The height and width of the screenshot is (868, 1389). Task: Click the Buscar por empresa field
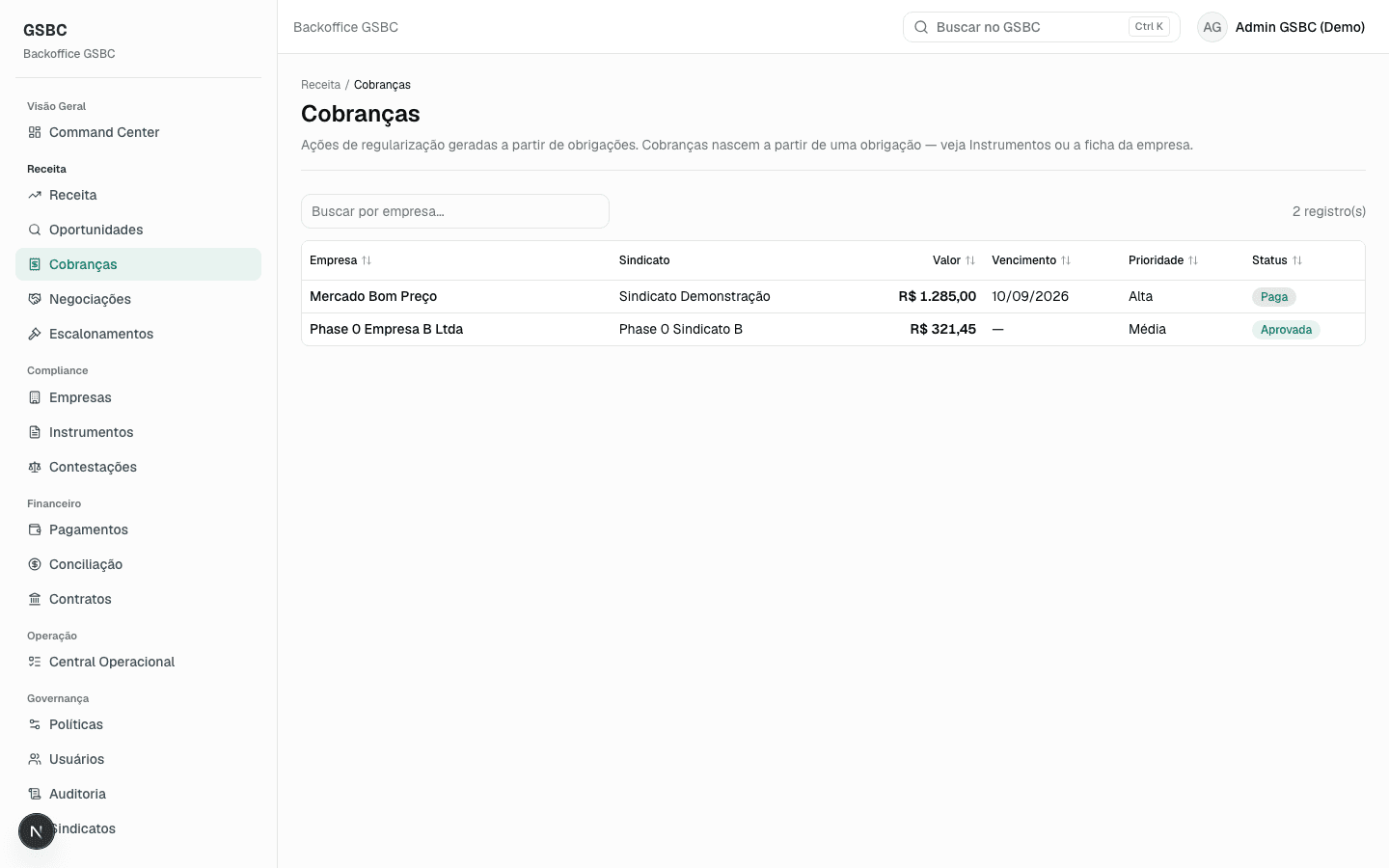pyautogui.click(x=455, y=211)
